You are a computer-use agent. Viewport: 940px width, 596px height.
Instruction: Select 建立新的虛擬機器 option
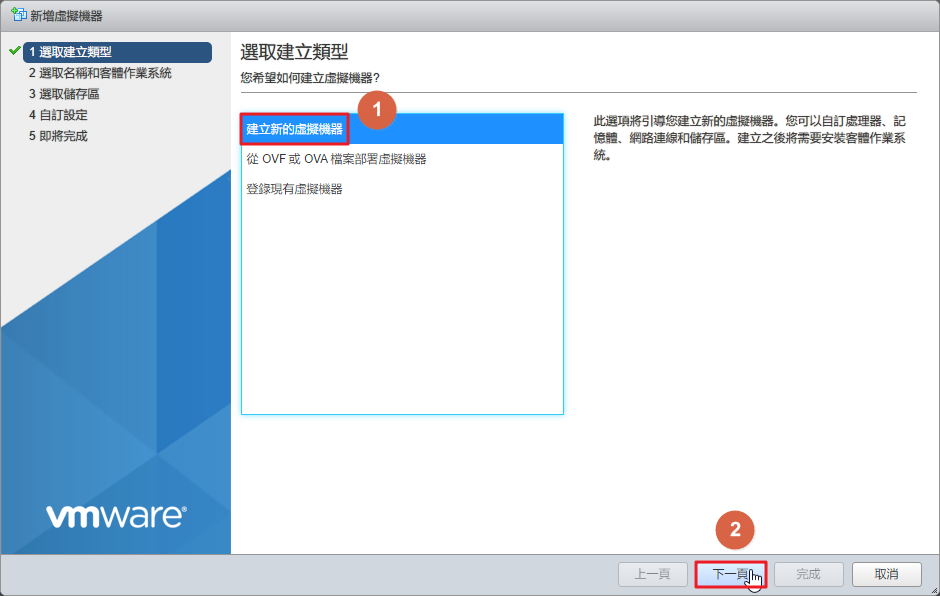[x=402, y=129]
